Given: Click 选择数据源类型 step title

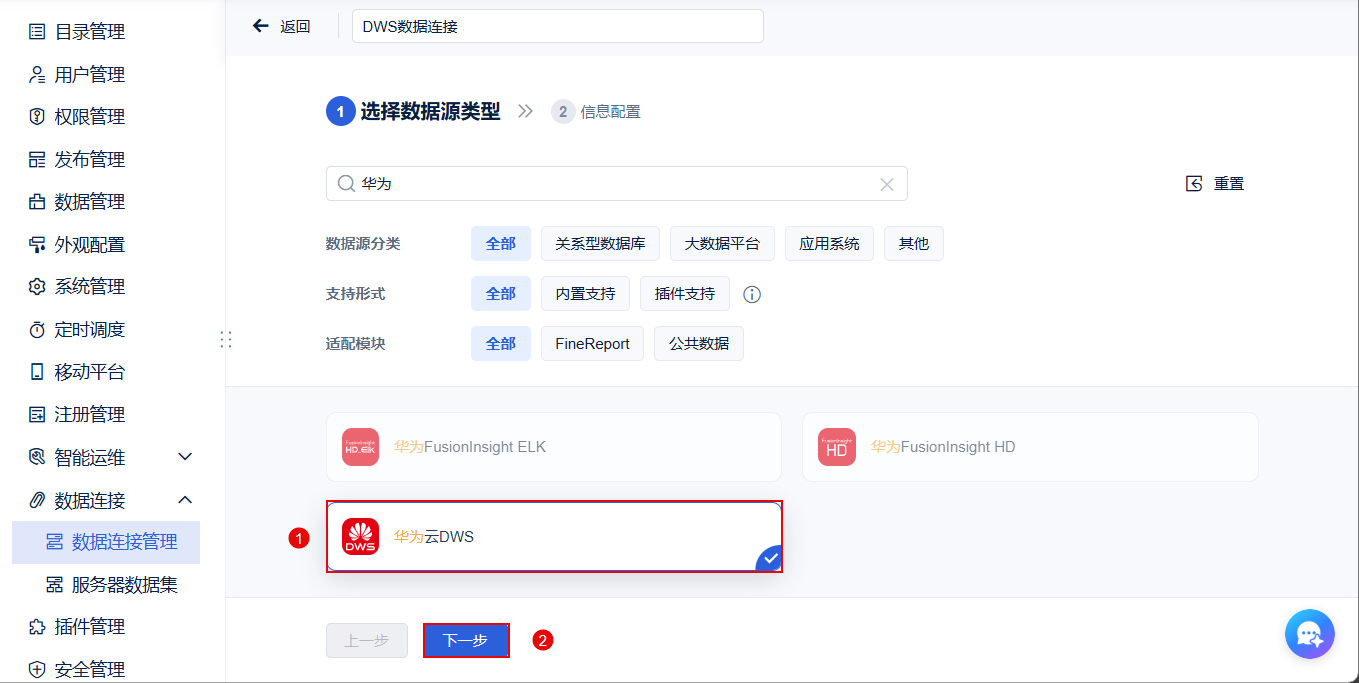Looking at the screenshot, I should tap(430, 112).
